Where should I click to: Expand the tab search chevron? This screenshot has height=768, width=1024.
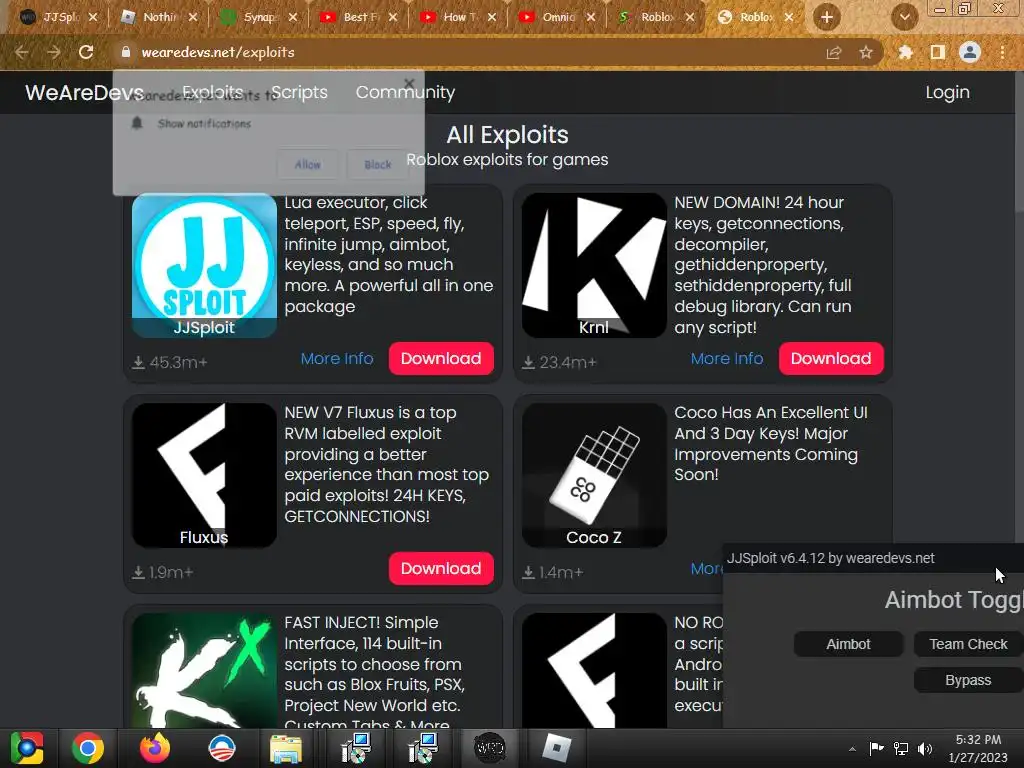click(x=904, y=17)
